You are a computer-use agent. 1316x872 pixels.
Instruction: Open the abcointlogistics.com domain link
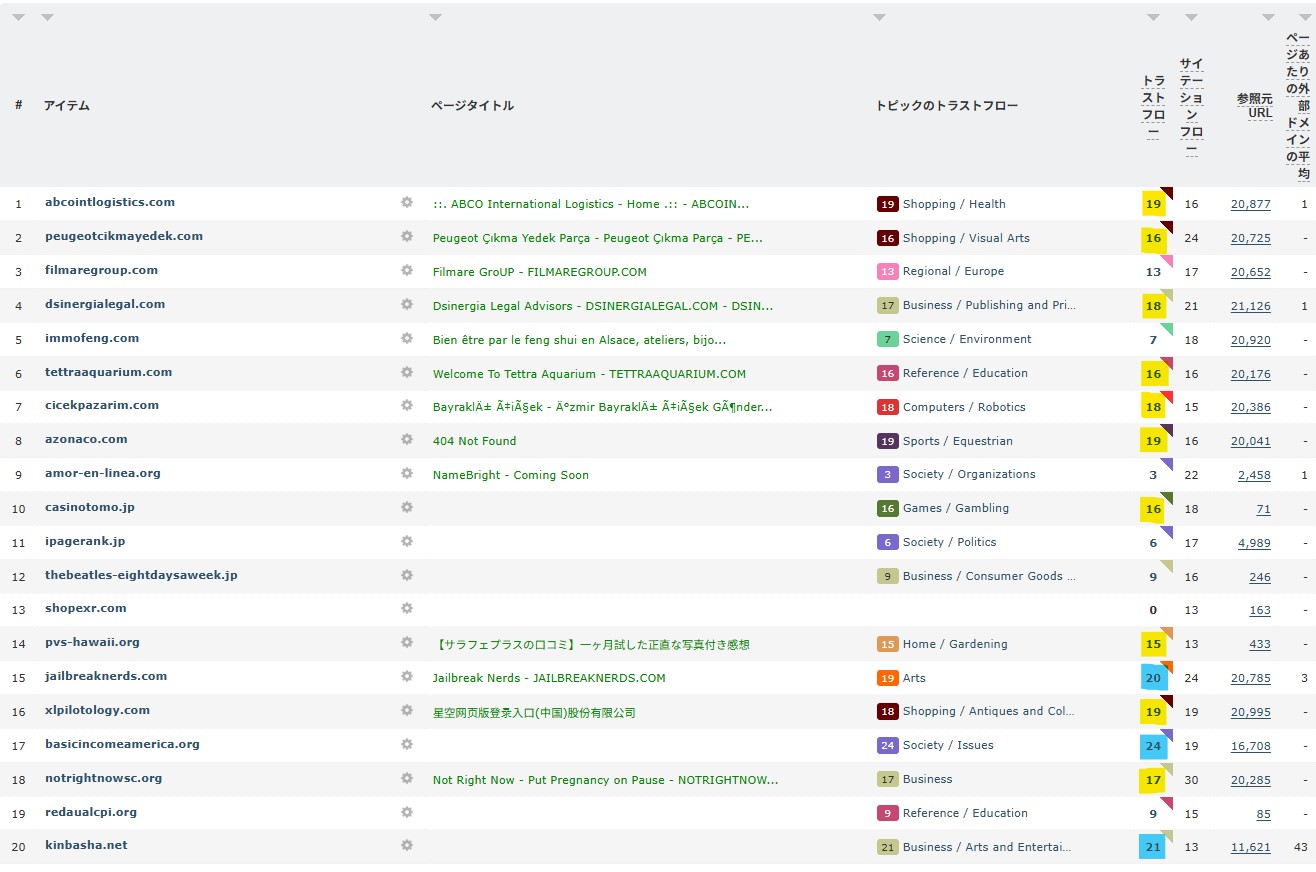(x=110, y=202)
